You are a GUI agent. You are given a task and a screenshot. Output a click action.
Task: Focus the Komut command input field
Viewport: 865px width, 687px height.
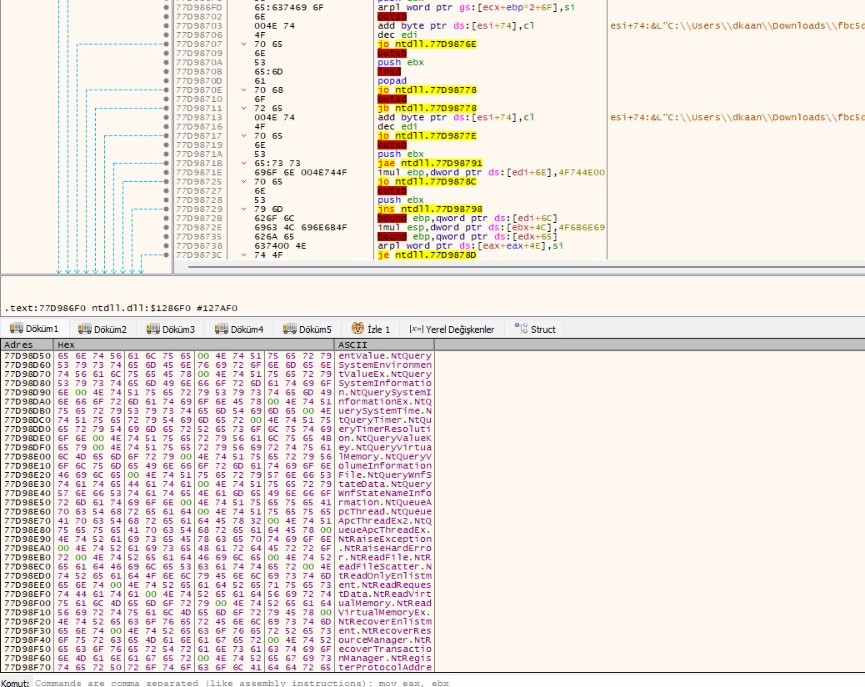pos(448,683)
